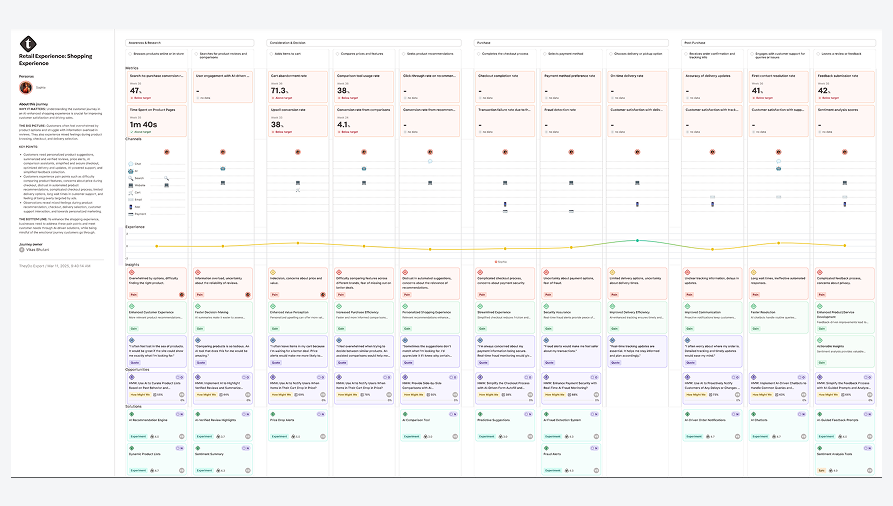The height and width of the screenshot is (506, 893).
Task: Click the First contact resolution rate metric
Action: click(779, 87)
